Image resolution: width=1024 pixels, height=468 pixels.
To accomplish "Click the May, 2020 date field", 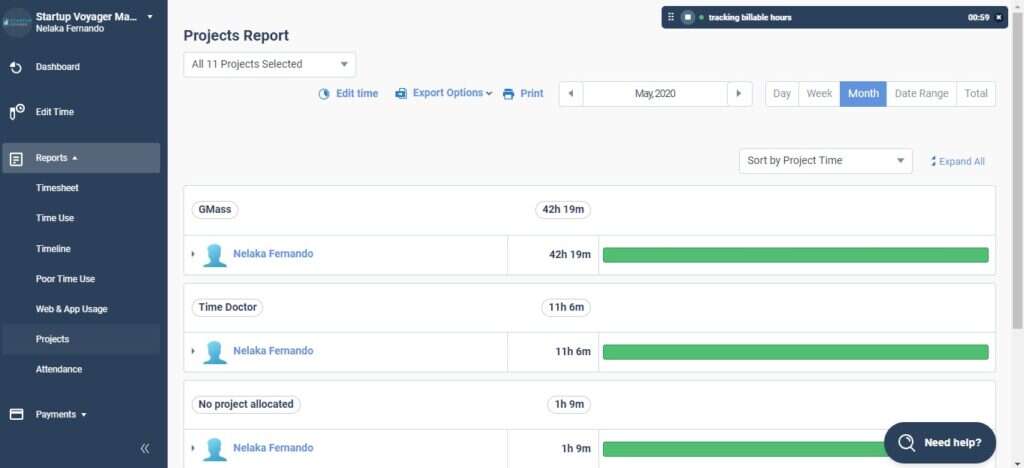I will point(655,93).
